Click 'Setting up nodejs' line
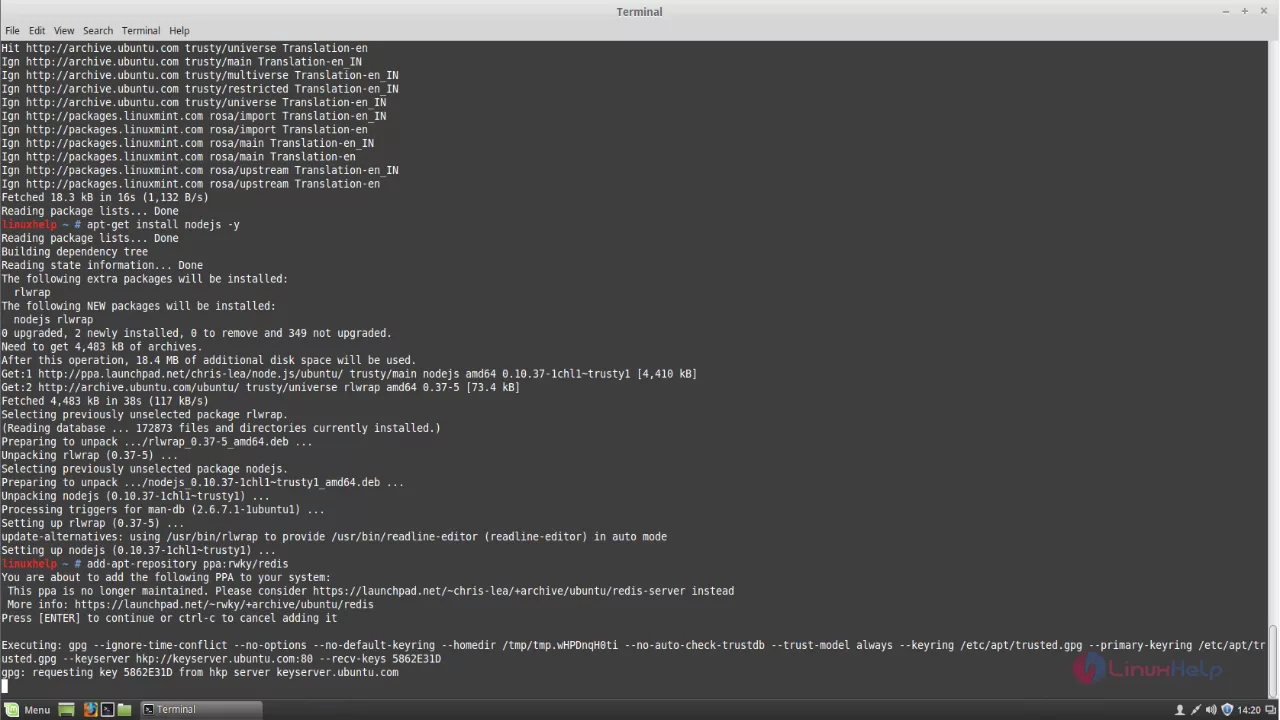The width and height of the screenshot is (1280, 720). tap(138, 550)
